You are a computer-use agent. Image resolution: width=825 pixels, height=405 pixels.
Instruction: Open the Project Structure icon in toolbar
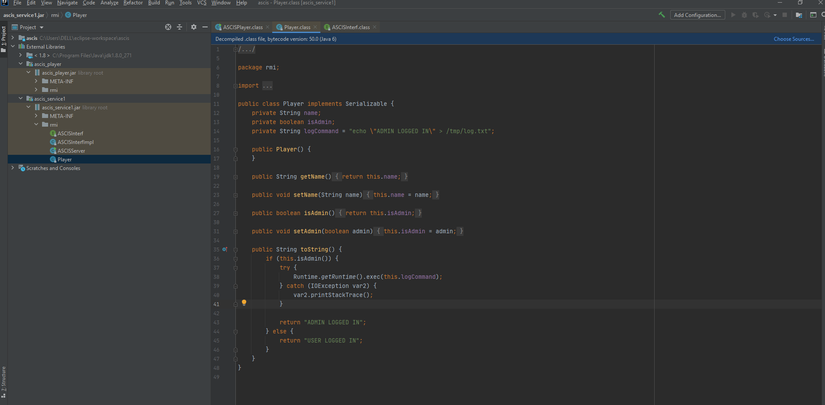(799, 15)
